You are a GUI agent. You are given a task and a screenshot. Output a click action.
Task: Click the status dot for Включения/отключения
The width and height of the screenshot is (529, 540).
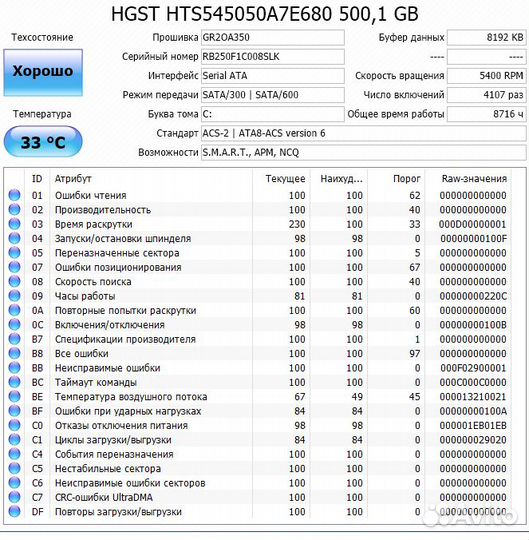pos(14,325)
